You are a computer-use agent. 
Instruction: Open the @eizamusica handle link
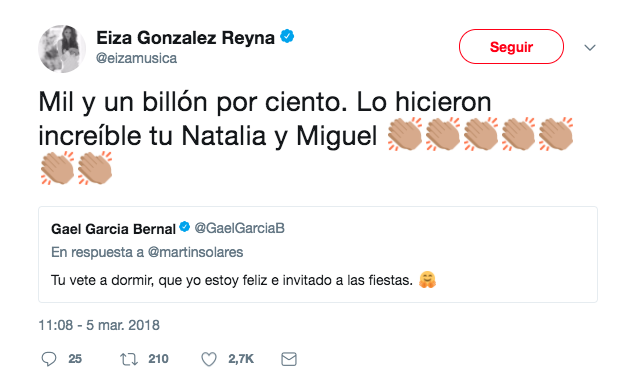click(136, 58)
